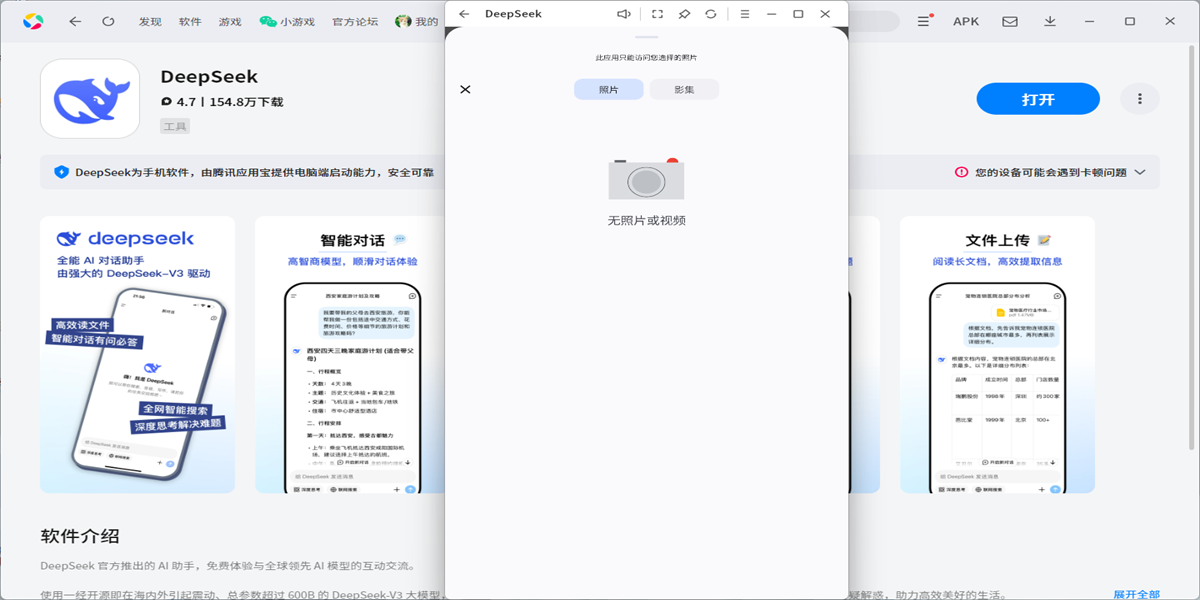Viewport: 1200px width, 600px height.
Task: Expand the 您的设备可能会遇到卡顿问题 notice
Action: [1139, 171]
